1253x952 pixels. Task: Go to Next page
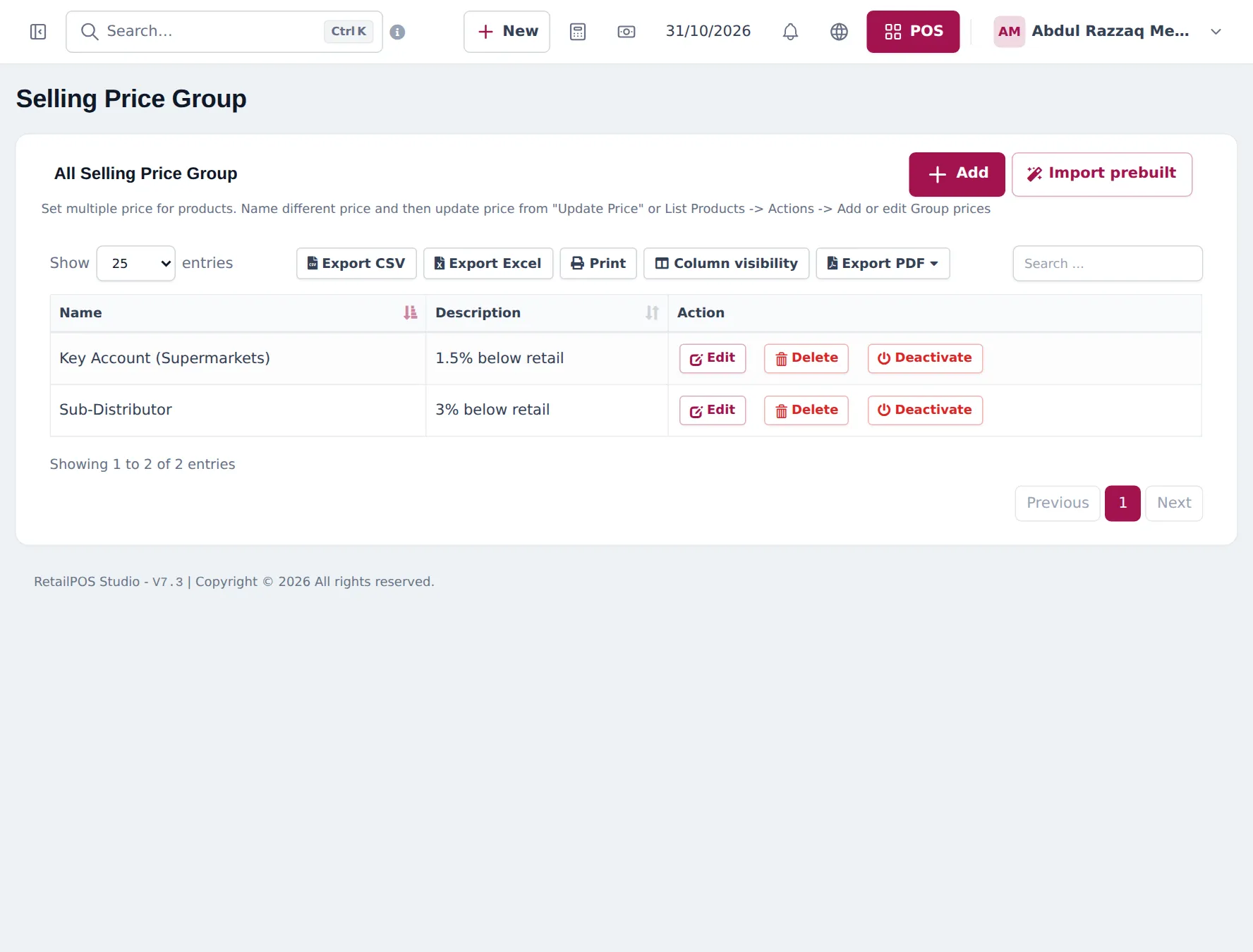[x=1174, y=504]
